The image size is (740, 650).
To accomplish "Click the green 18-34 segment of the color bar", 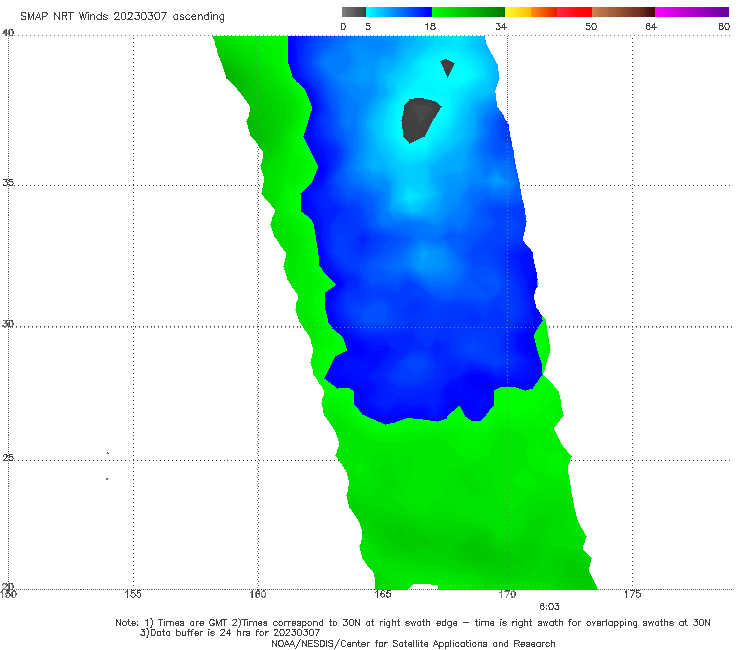I will 469,12.
